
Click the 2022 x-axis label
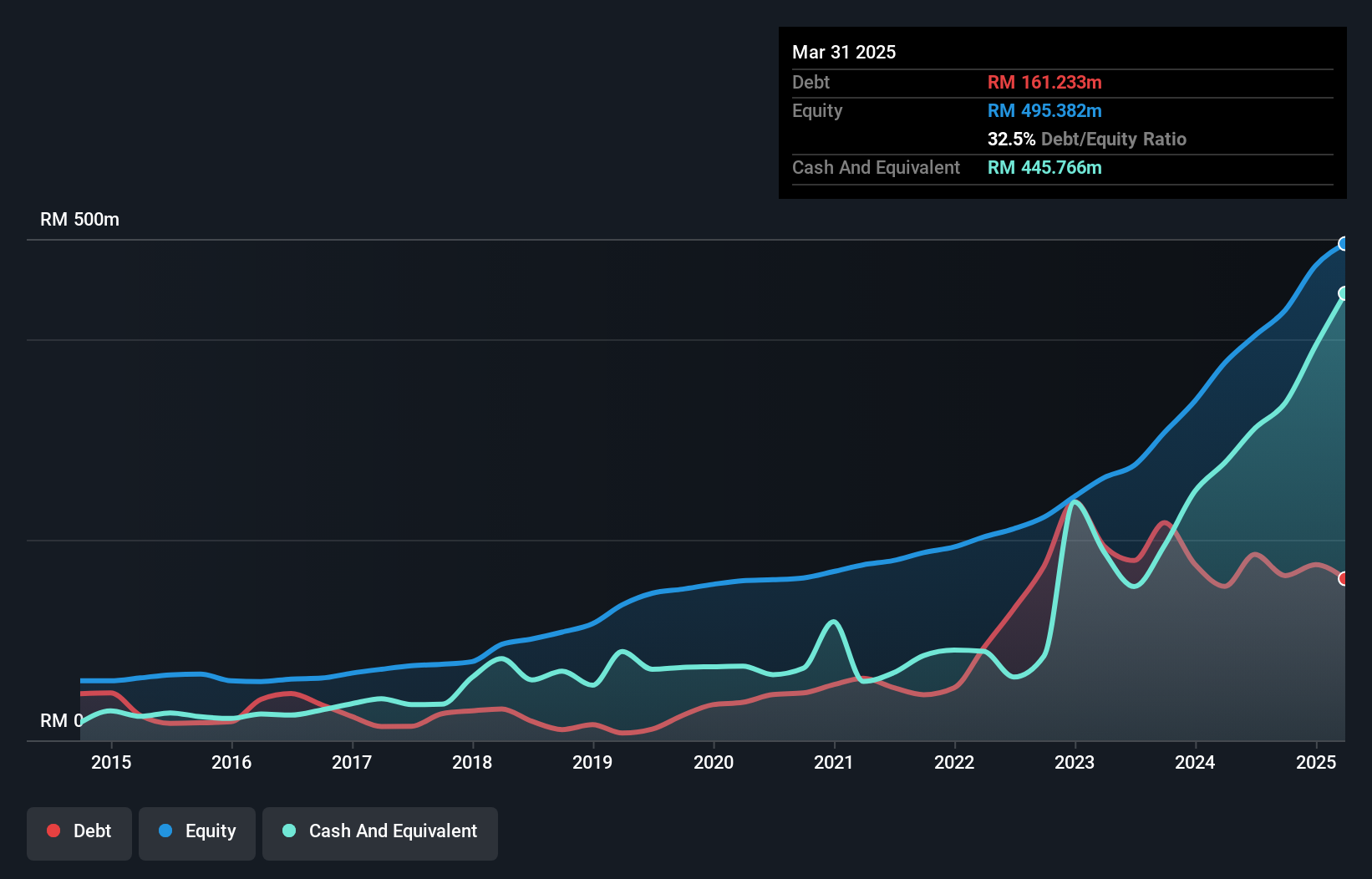[x=954, y=762]
